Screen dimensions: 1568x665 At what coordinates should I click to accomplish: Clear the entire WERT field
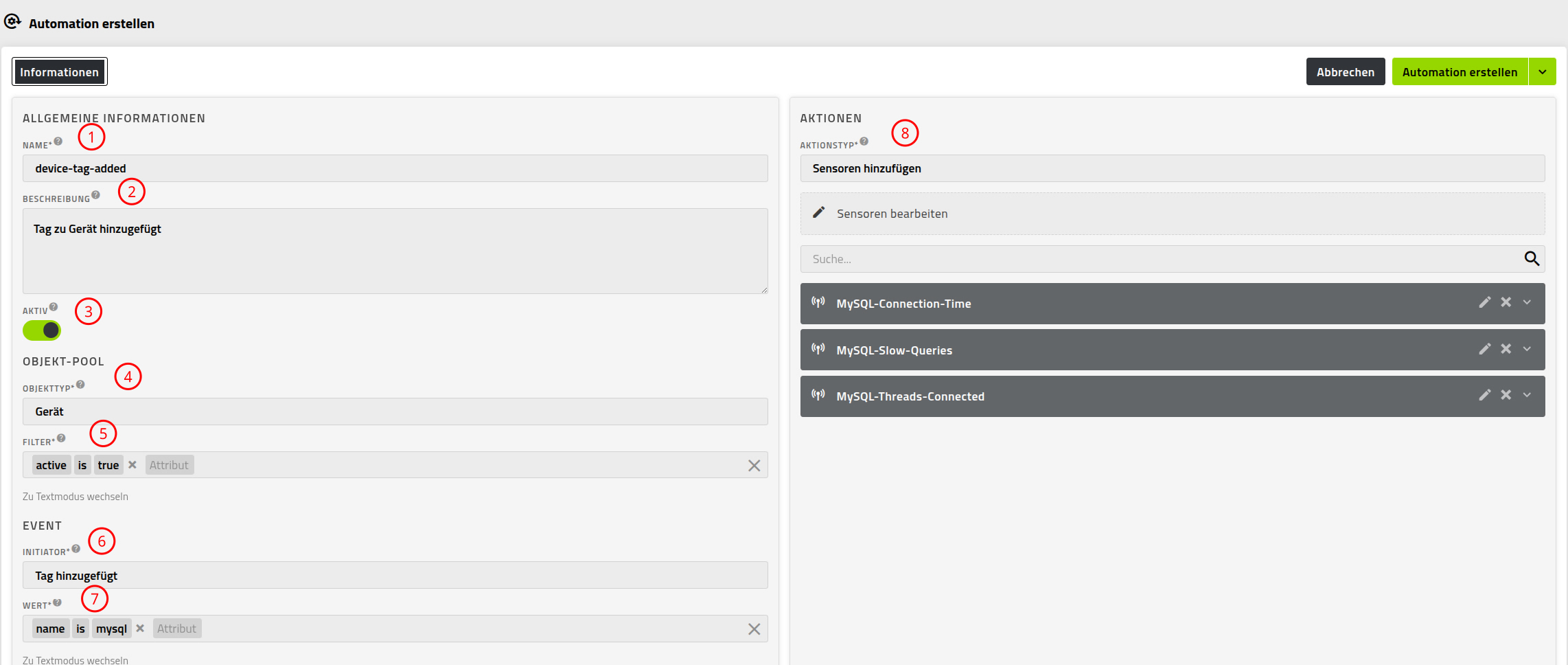754,629
